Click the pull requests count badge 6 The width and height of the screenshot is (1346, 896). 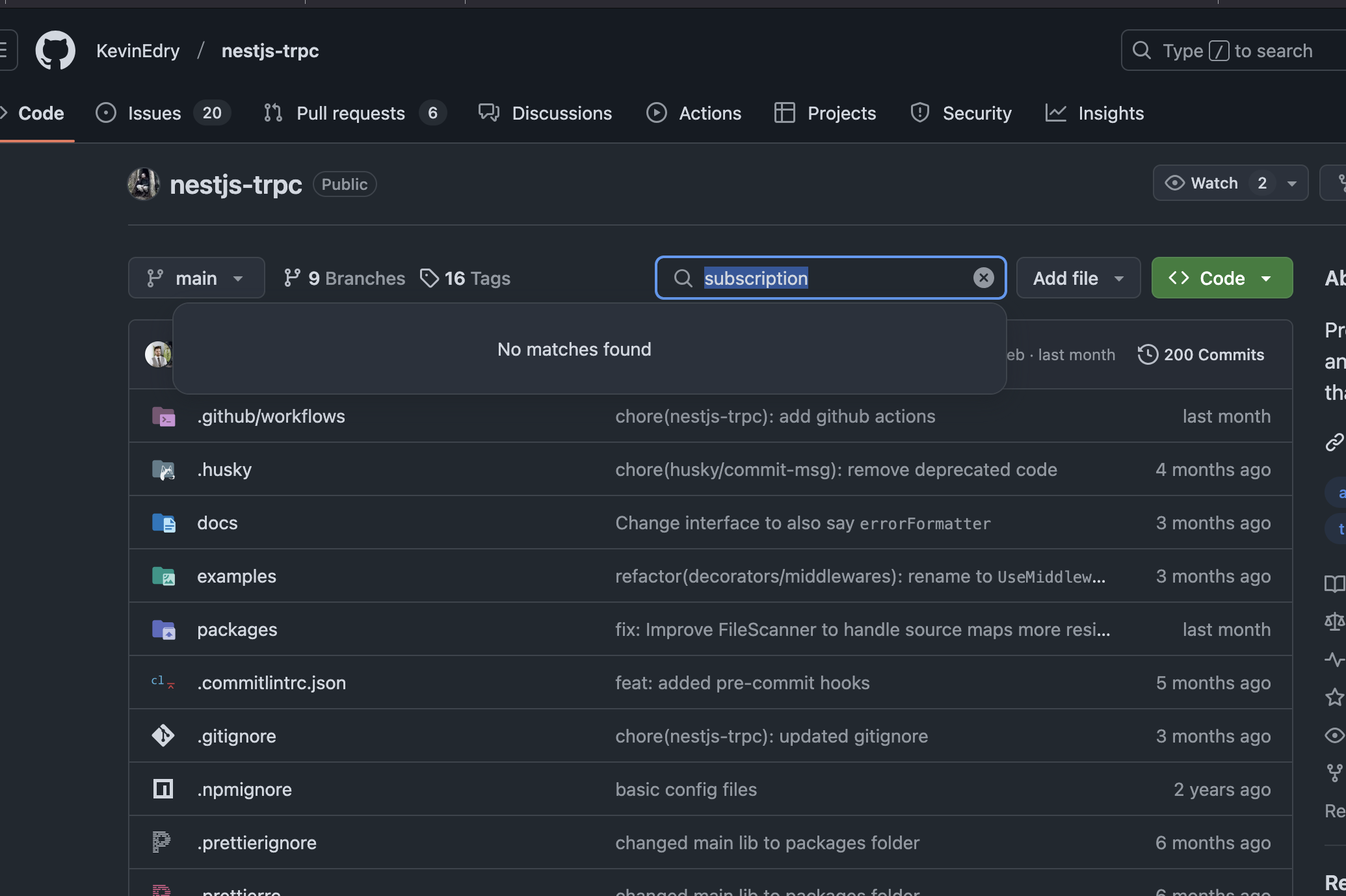(x=432, y=113)
